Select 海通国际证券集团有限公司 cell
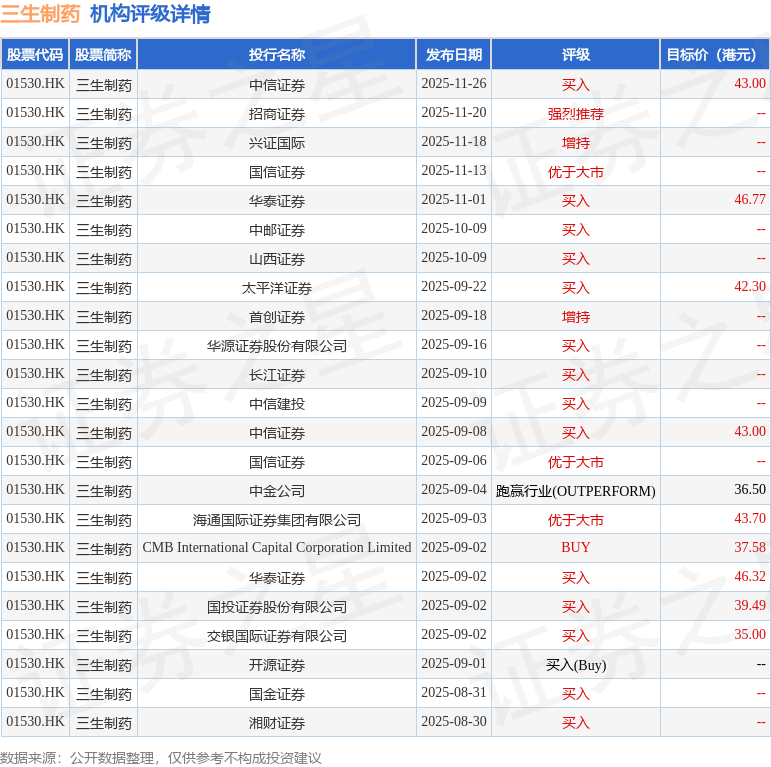Viewport: 771px width, 767px height. pos(277,520)
